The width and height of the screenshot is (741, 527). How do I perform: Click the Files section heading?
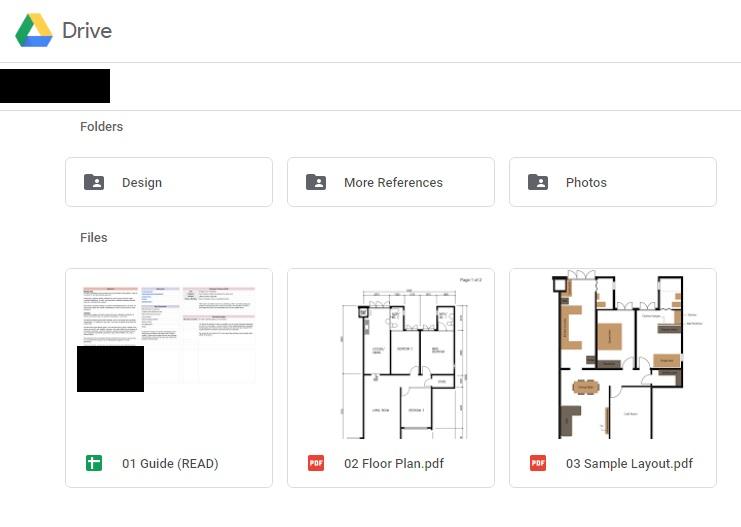pos(94,238)
